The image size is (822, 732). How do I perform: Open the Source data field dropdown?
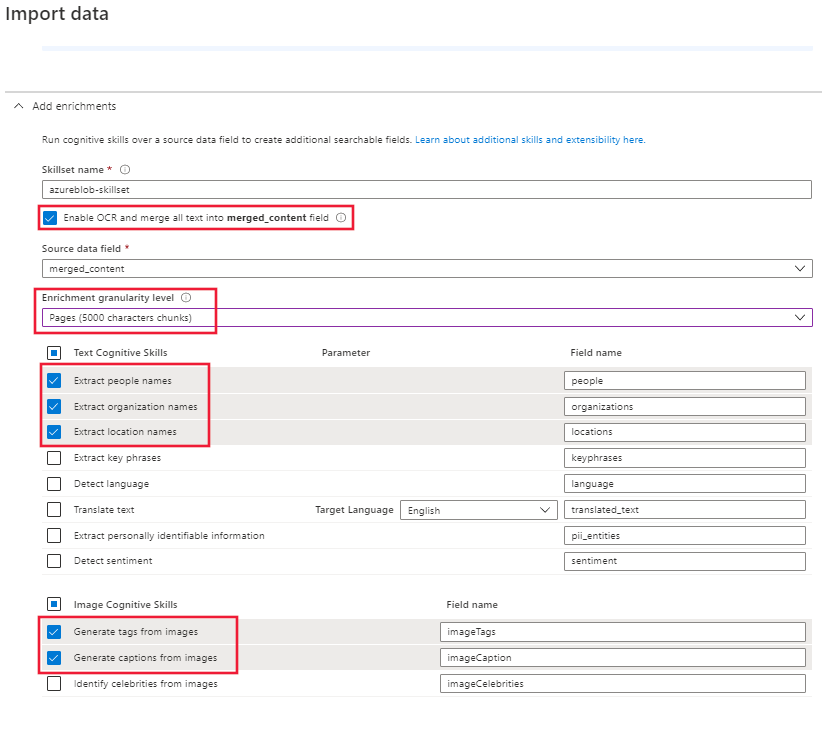426,268
